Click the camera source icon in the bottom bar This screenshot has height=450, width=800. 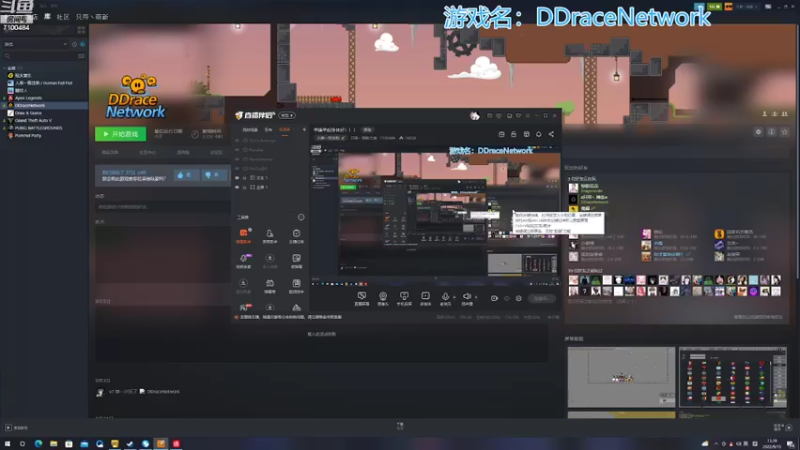tap(383, 298)
